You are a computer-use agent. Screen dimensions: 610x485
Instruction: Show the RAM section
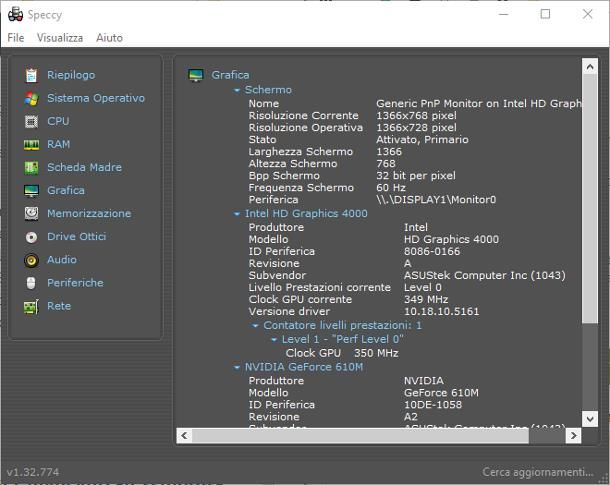point(58,144)
